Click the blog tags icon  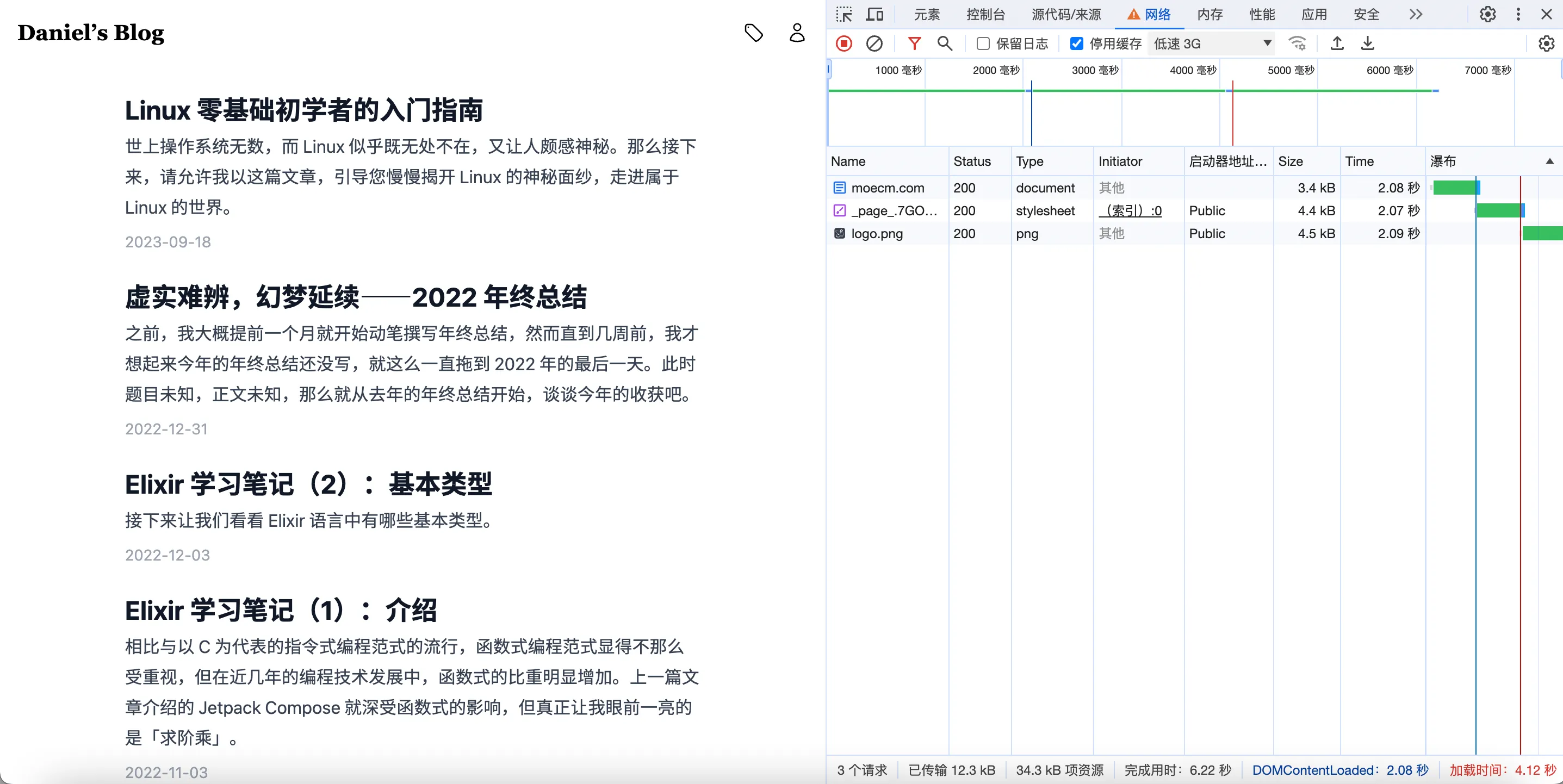click(754, 33)
